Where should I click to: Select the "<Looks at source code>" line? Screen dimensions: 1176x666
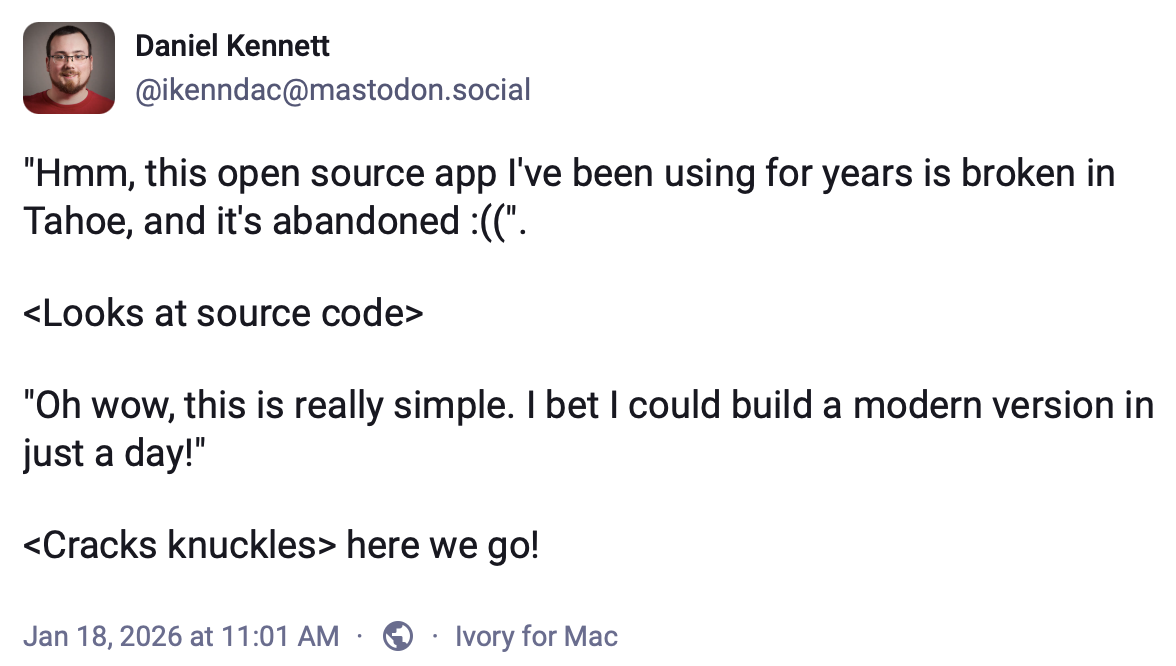(222, 314)
